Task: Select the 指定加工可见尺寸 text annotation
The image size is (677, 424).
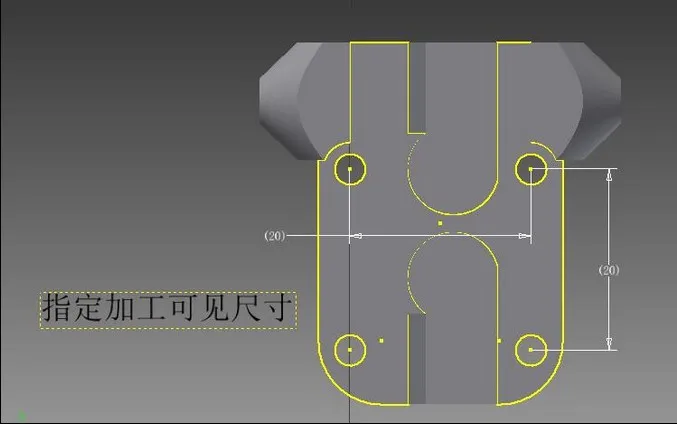Action: [168, 310]
